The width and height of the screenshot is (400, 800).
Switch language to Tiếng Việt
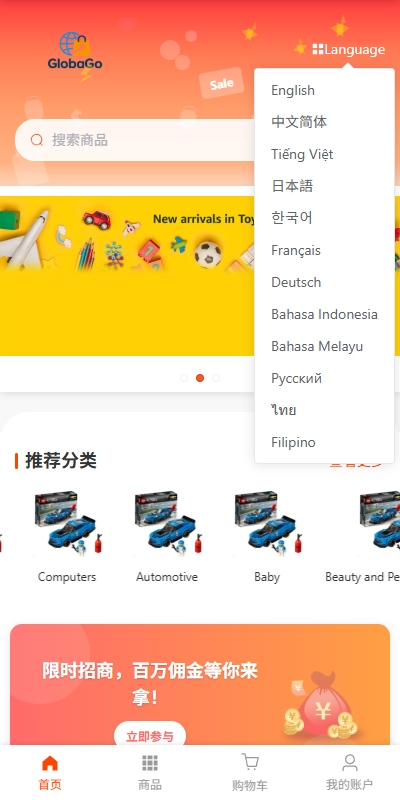[302, 154]
